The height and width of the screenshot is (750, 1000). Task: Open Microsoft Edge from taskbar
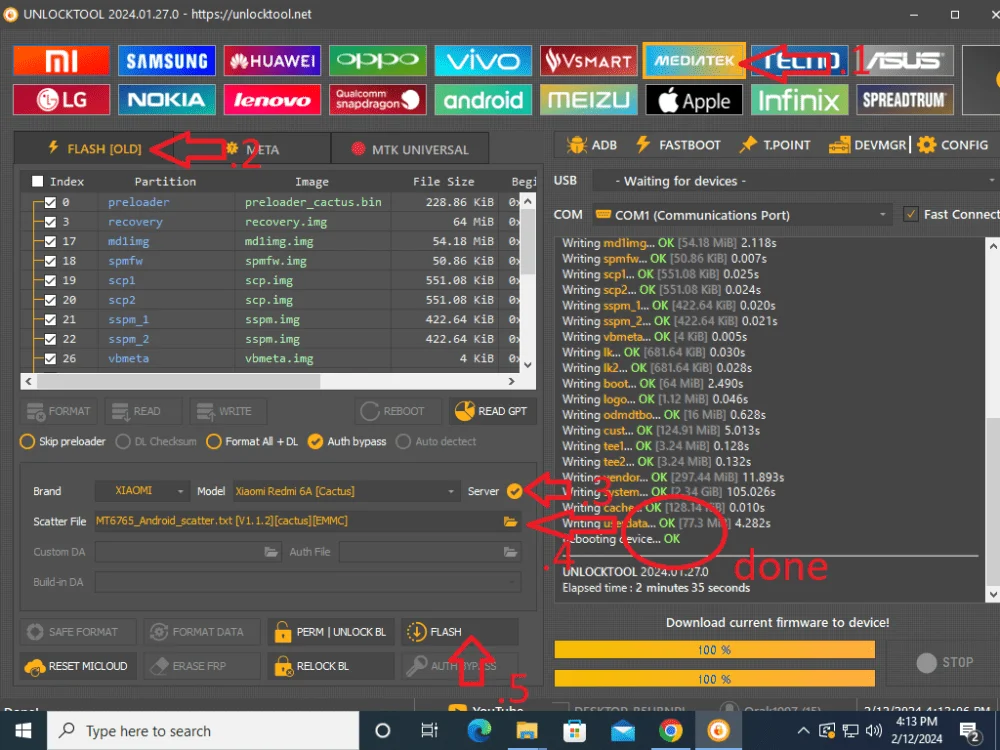click(x=479, y=730)
